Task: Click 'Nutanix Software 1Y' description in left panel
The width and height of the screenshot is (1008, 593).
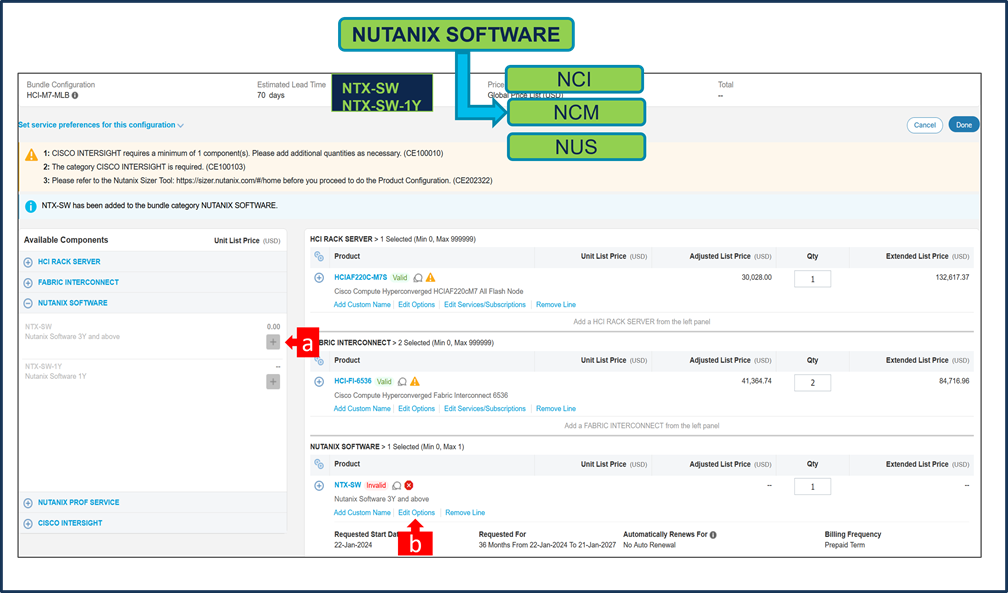Action: [x=55, y=376]
